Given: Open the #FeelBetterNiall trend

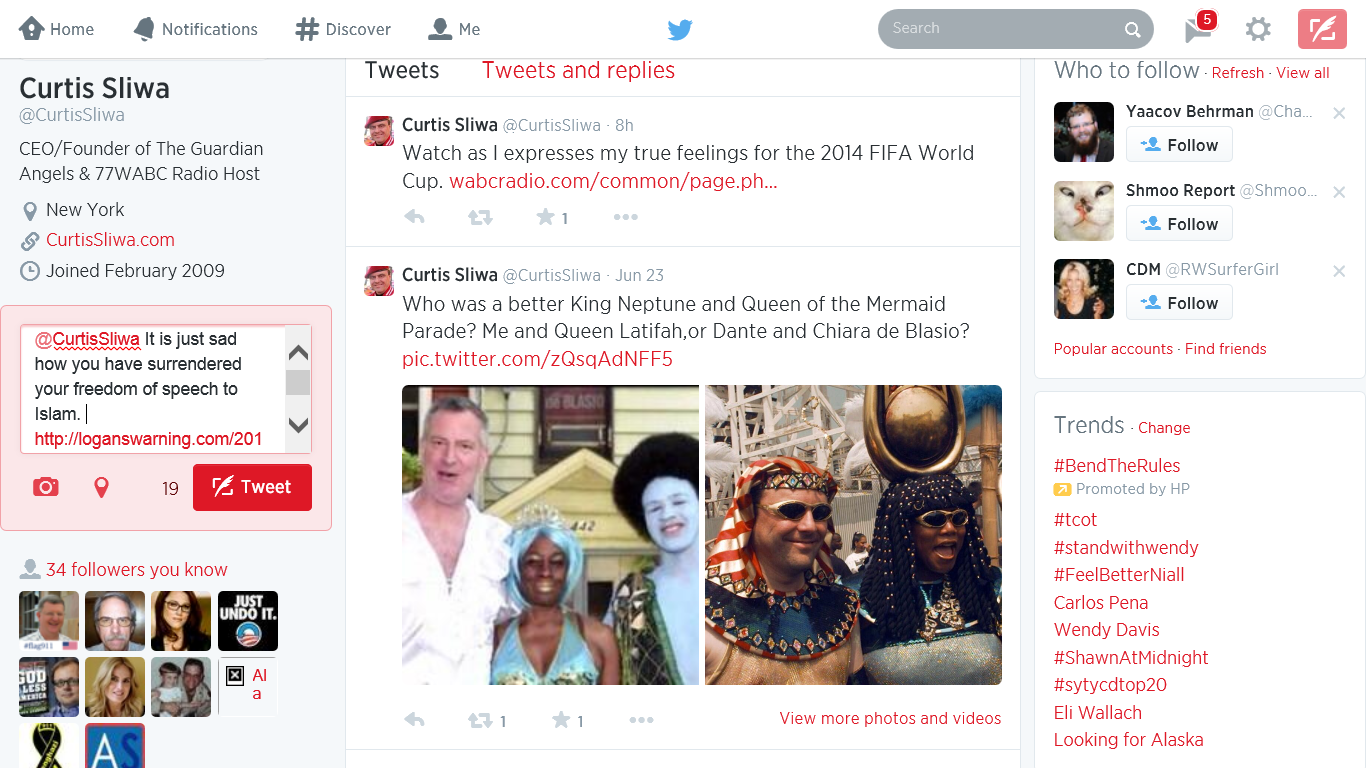Looking at the screenshot, I should coord(1119,575).
